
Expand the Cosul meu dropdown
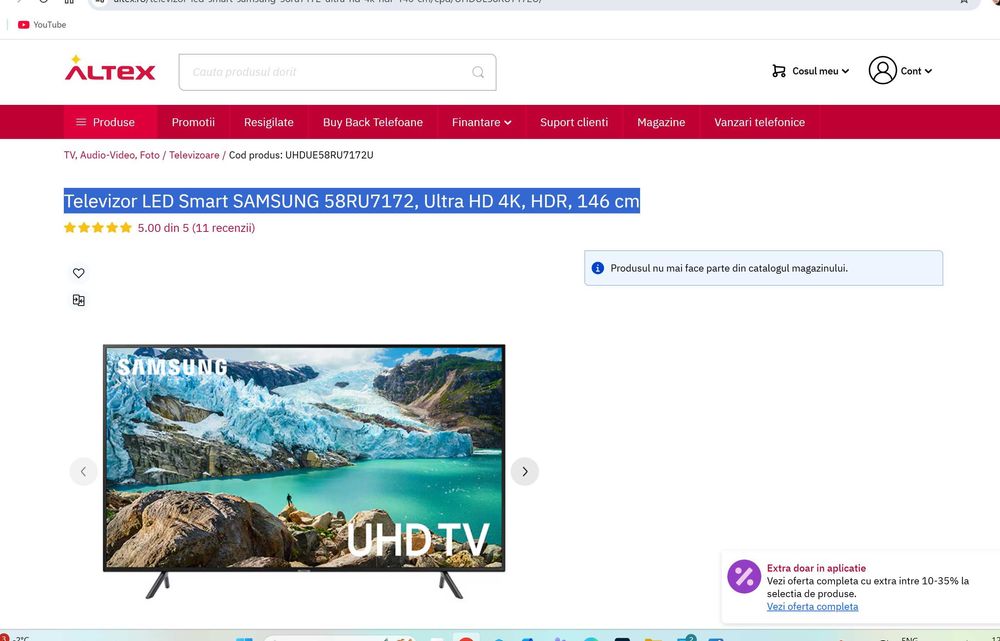coord(820,71)
